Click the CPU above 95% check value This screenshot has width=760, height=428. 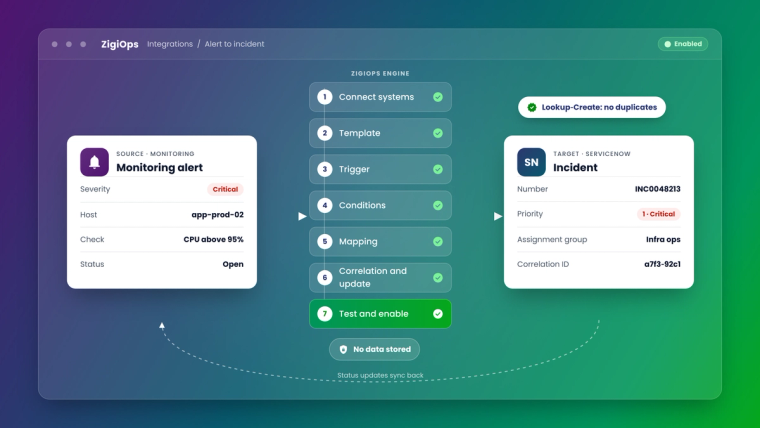pos(213,239)
